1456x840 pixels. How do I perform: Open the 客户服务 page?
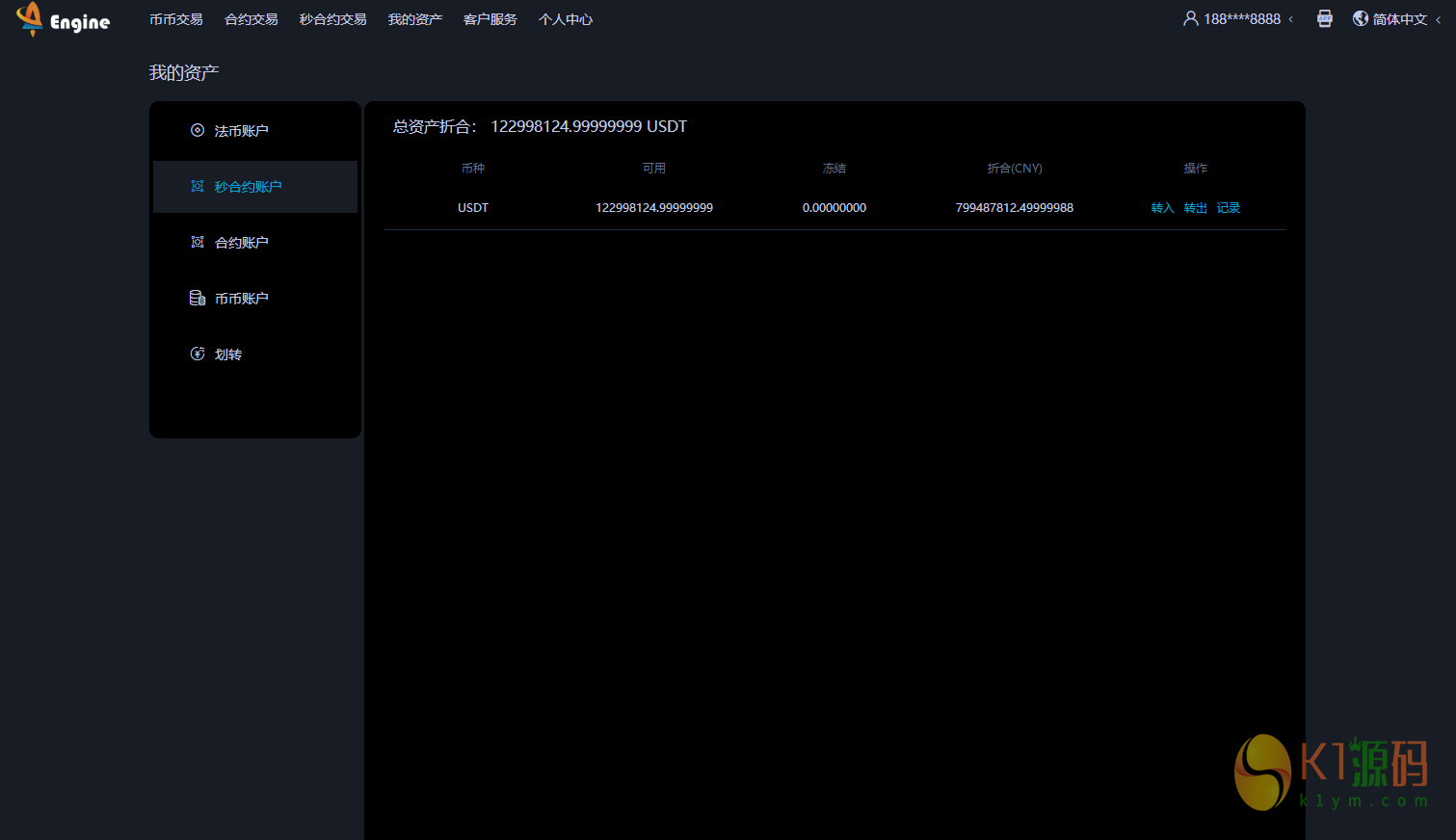(x=490, y=19)
